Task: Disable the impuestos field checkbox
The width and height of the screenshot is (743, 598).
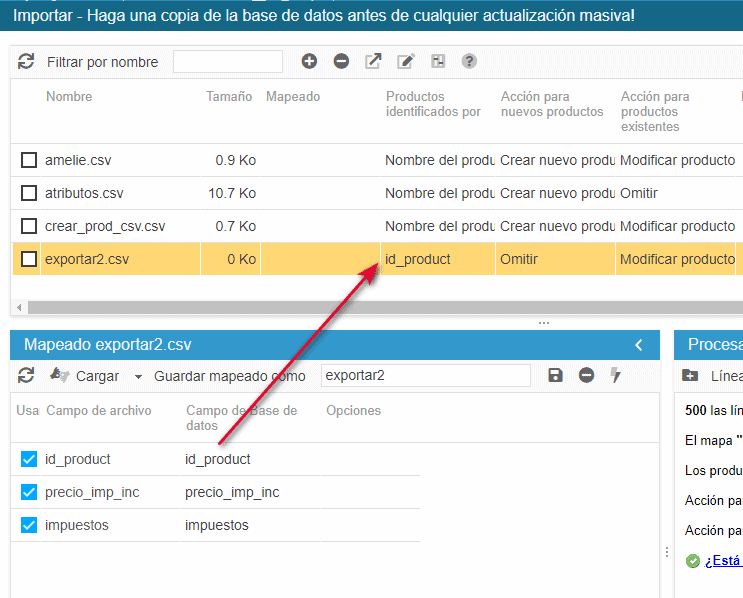Action: (29, 525)
